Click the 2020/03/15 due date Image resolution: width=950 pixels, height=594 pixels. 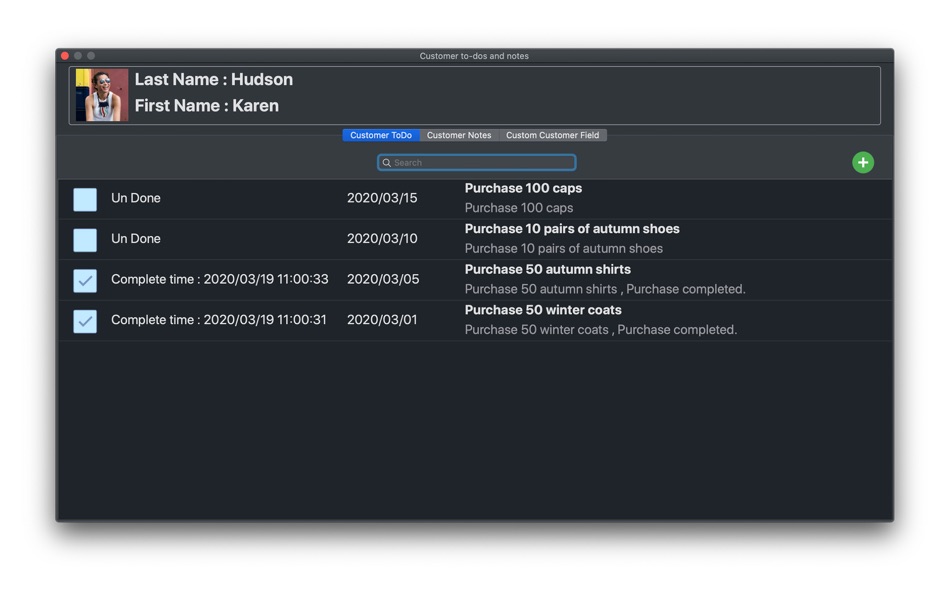pos(382,198)
